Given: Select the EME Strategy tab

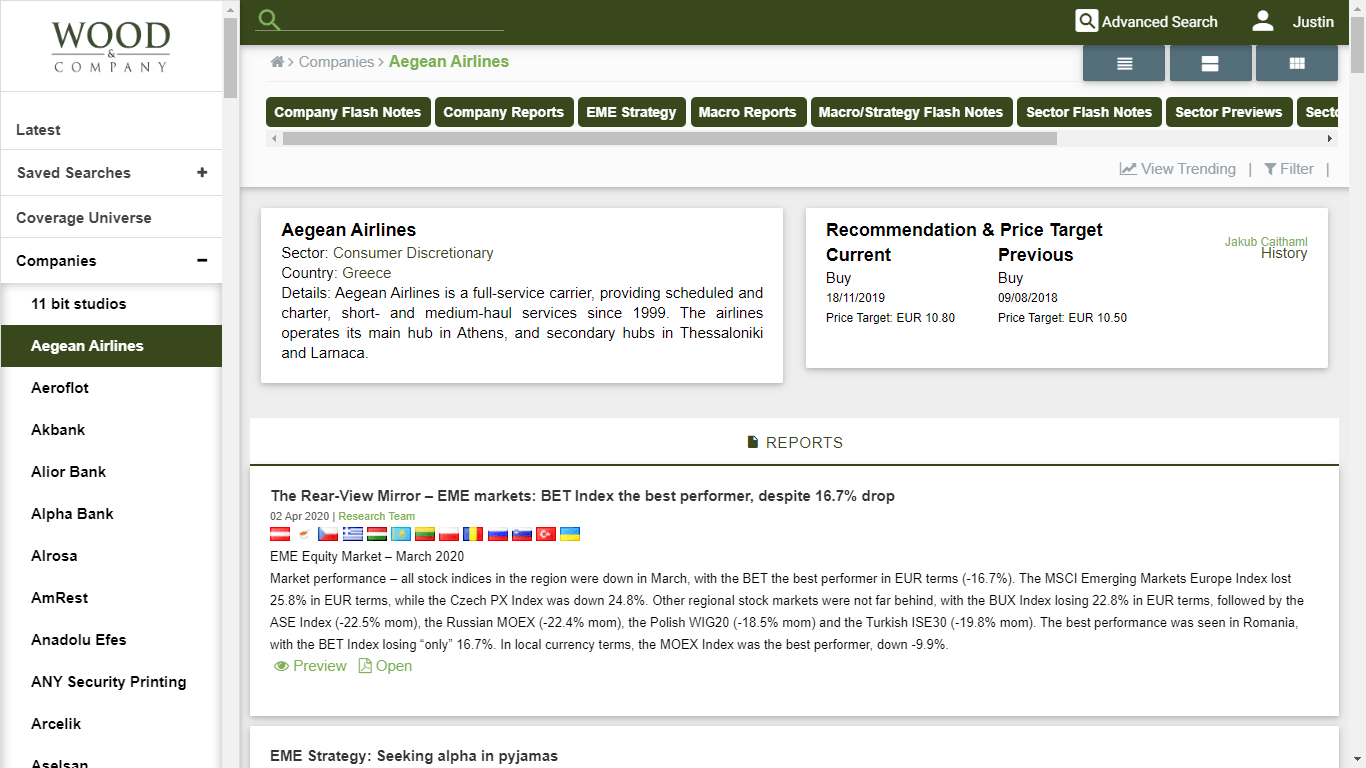Looking at the screenshot, I should 631,112.
